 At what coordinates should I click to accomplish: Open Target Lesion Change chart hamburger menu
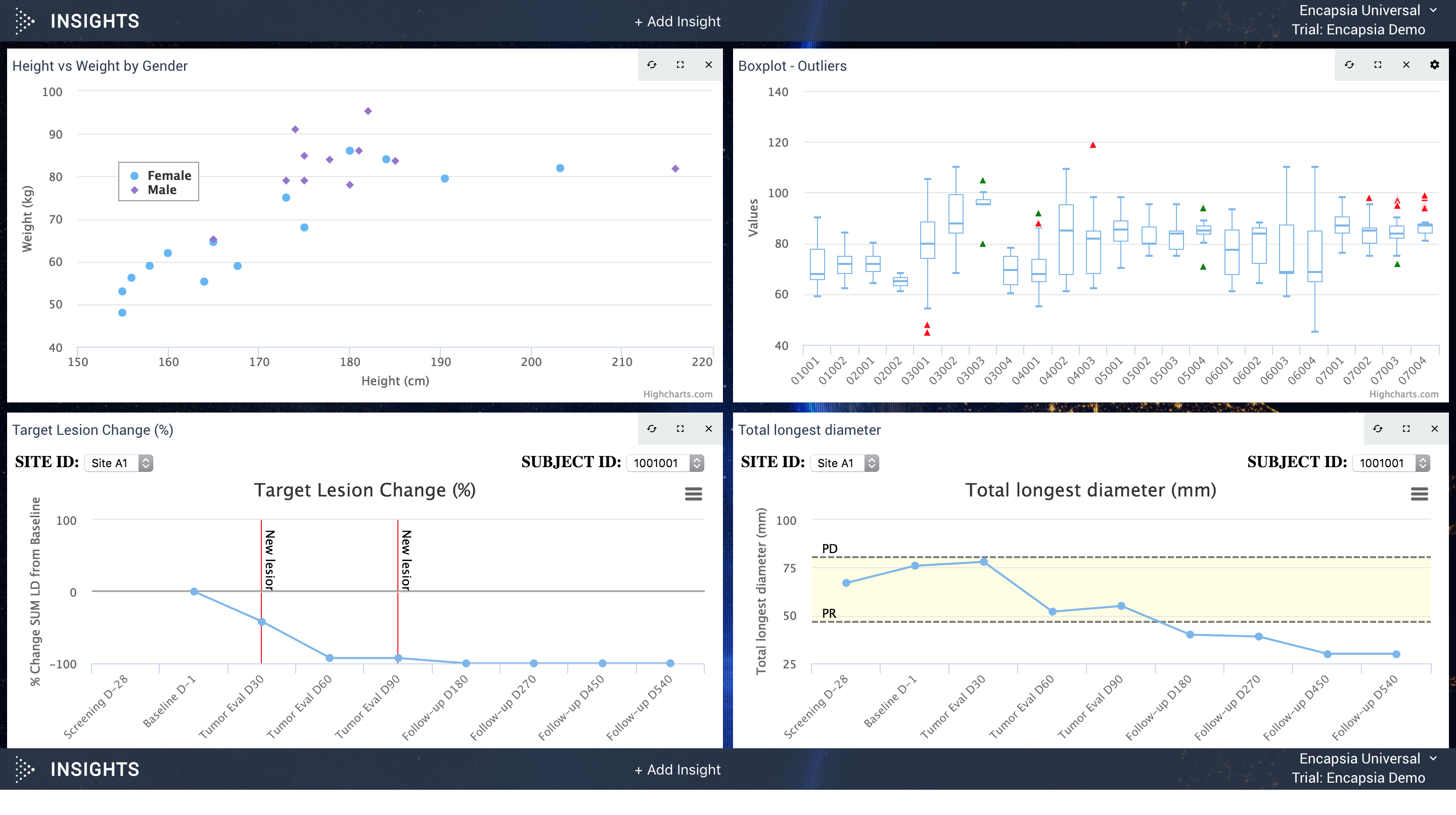693,494
